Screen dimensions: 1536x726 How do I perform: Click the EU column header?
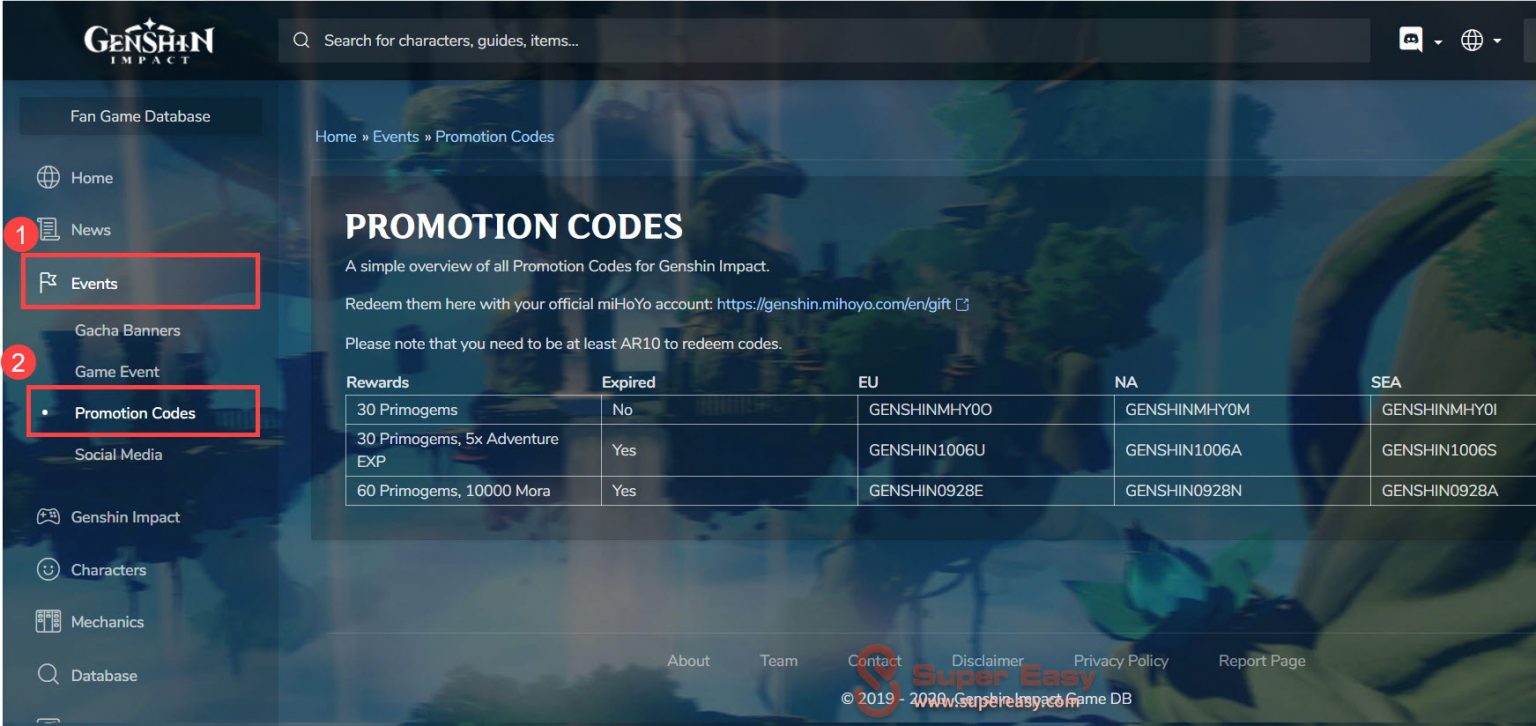pos(867,382)
